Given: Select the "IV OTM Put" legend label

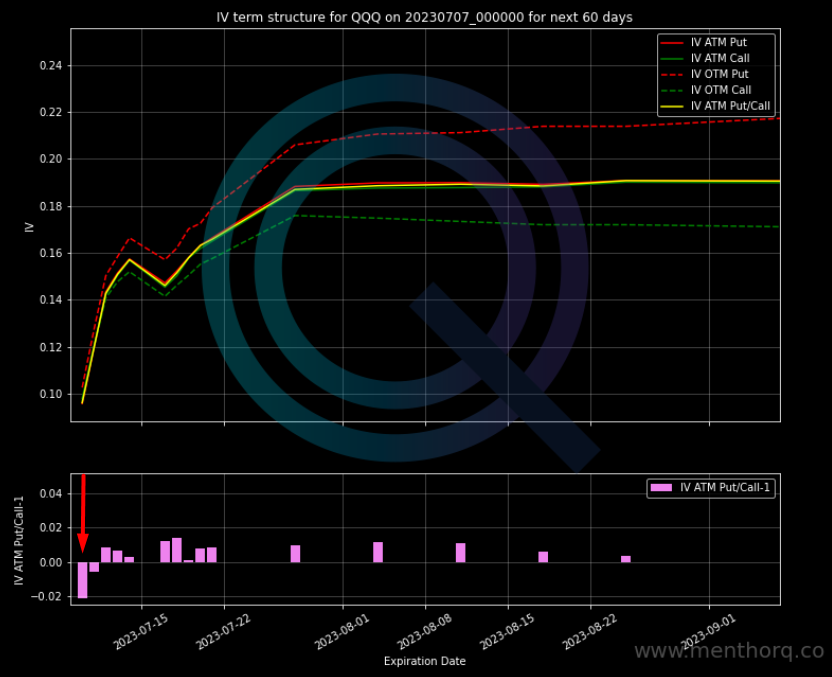Looking at the screenshot, I should pos(720,74).
